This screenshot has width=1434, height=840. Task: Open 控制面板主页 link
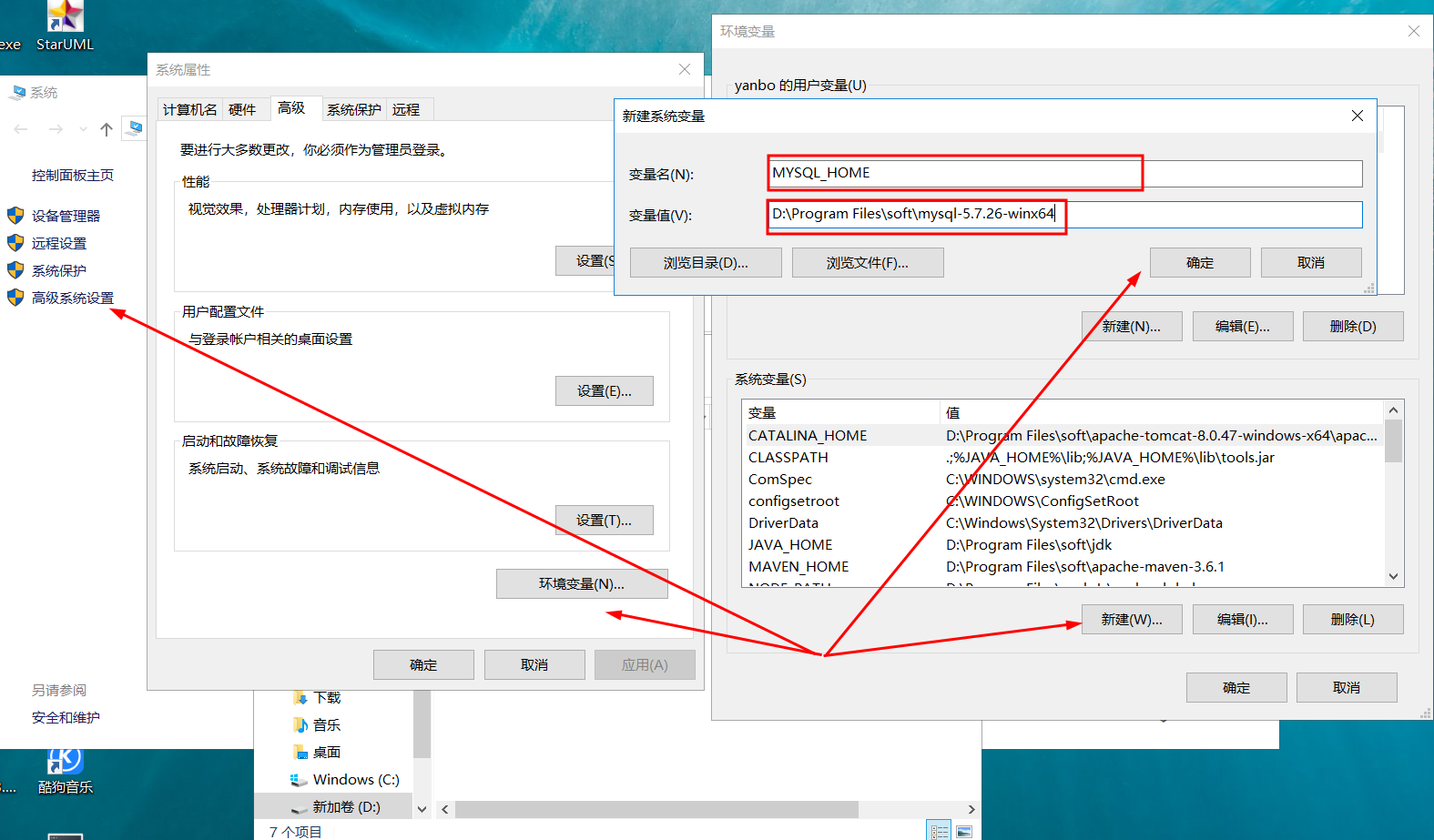click(x=73, y=175)
